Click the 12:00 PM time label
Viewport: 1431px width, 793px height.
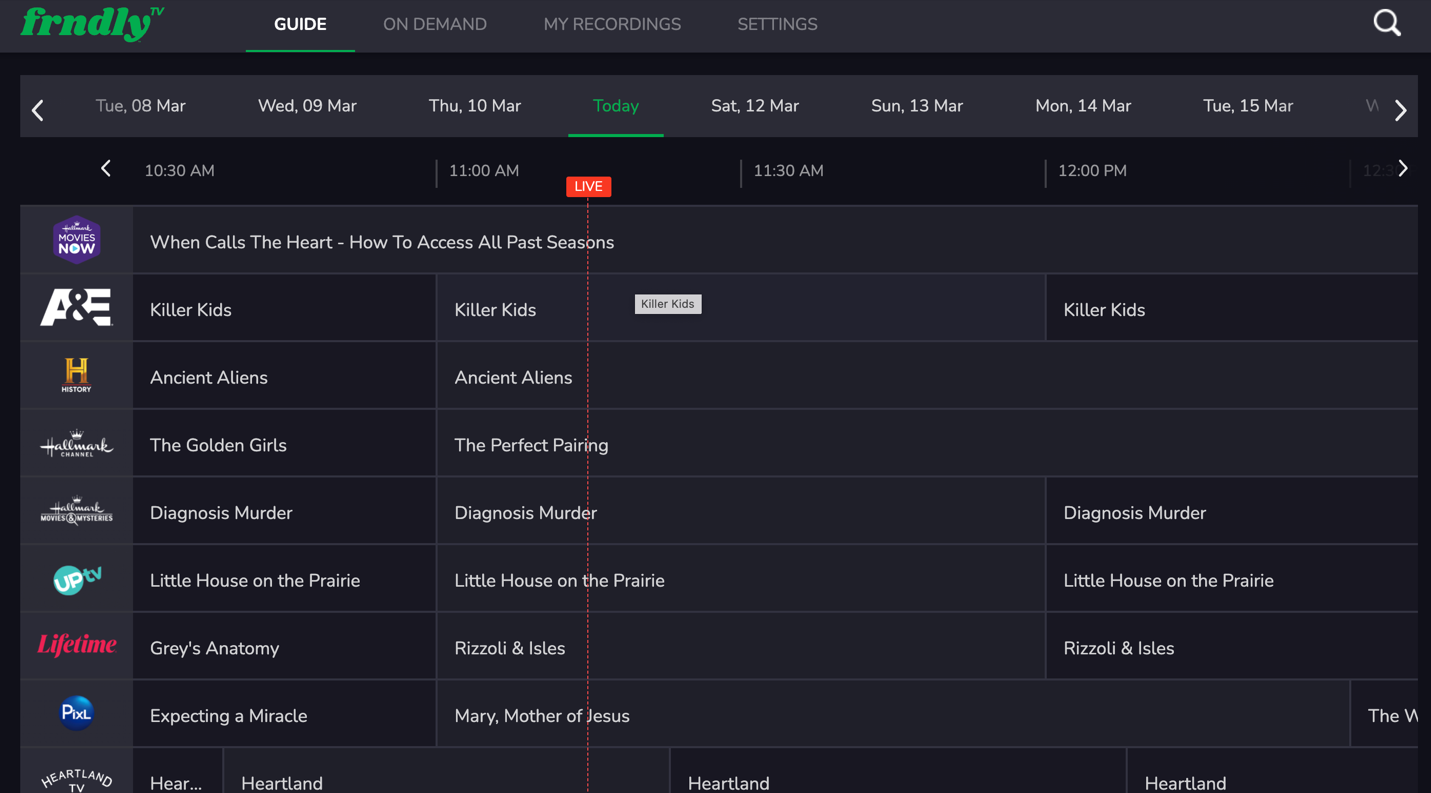coord(1092,171)
